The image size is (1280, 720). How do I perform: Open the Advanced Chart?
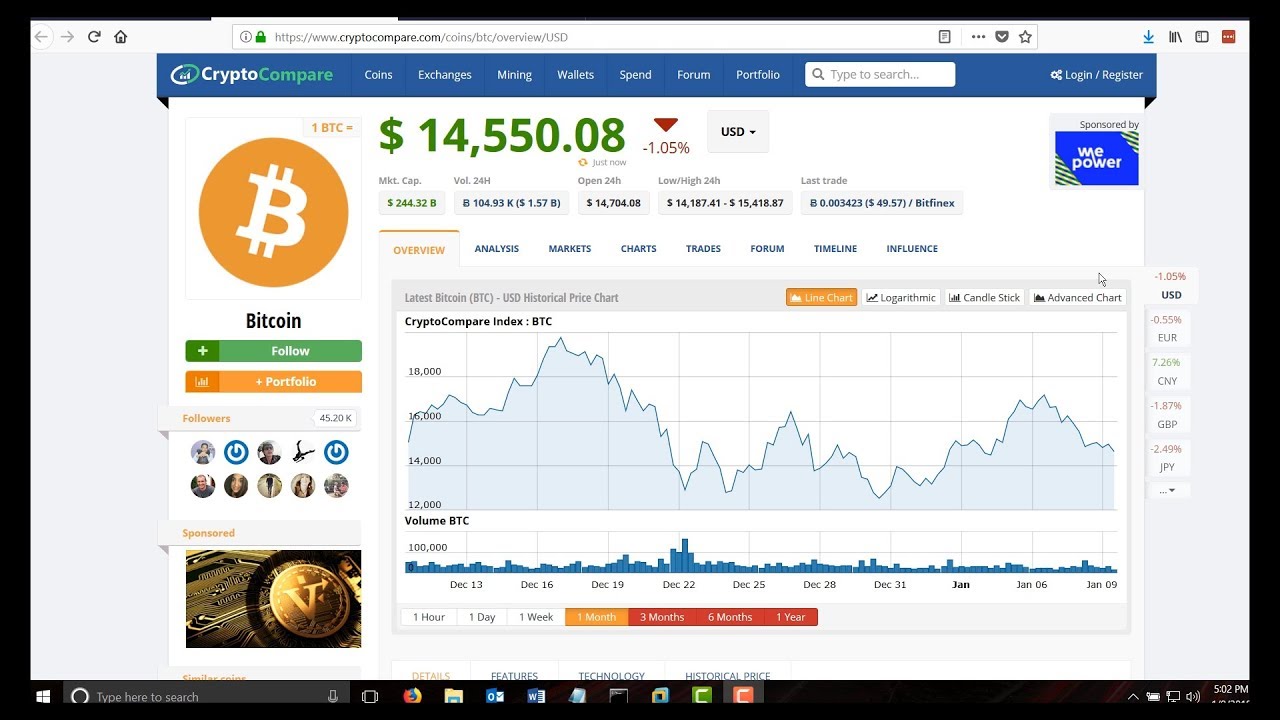[x=1077, y=297]
